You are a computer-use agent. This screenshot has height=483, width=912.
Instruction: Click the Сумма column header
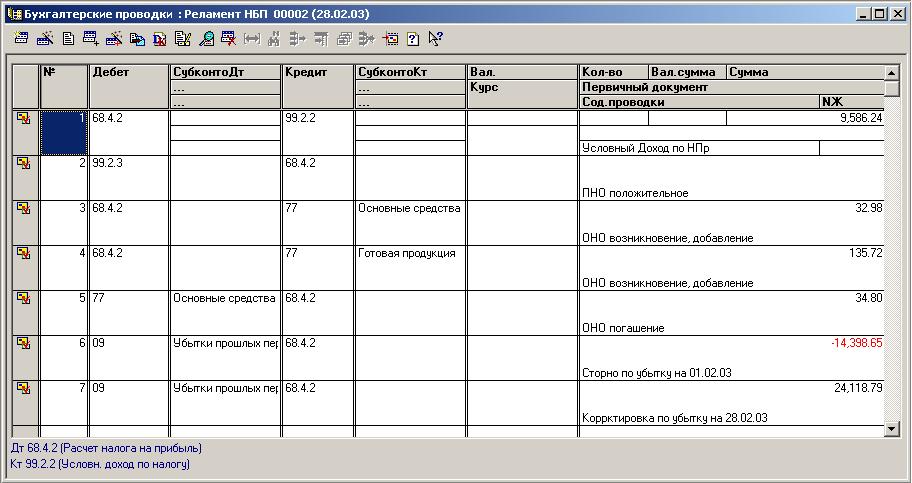(x=804, y=72)
